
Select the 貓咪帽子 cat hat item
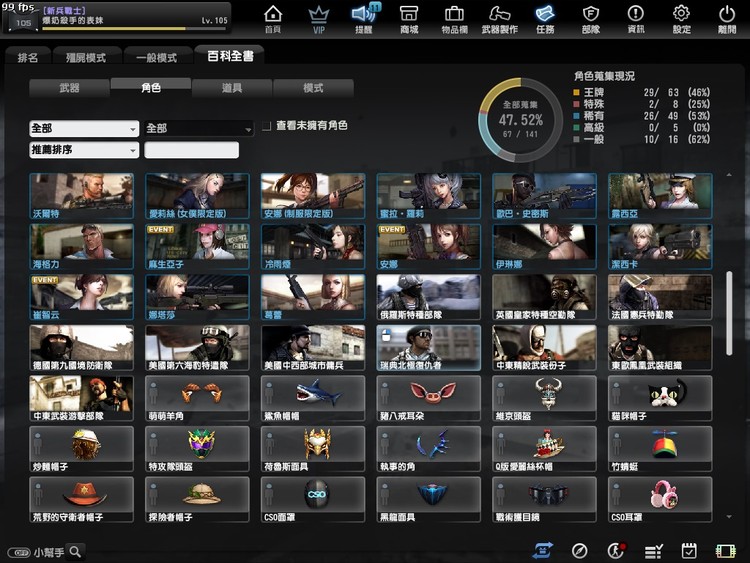pyautogui.click(x=660, y=398)
